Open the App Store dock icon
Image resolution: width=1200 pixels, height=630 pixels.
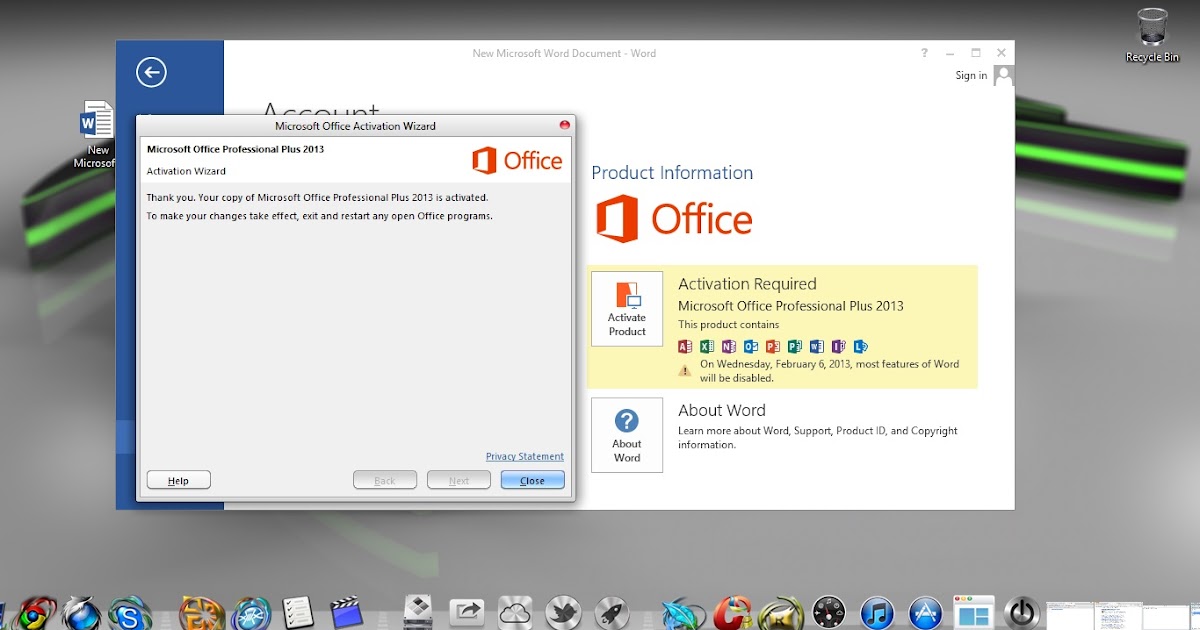(x=925, y=612)
